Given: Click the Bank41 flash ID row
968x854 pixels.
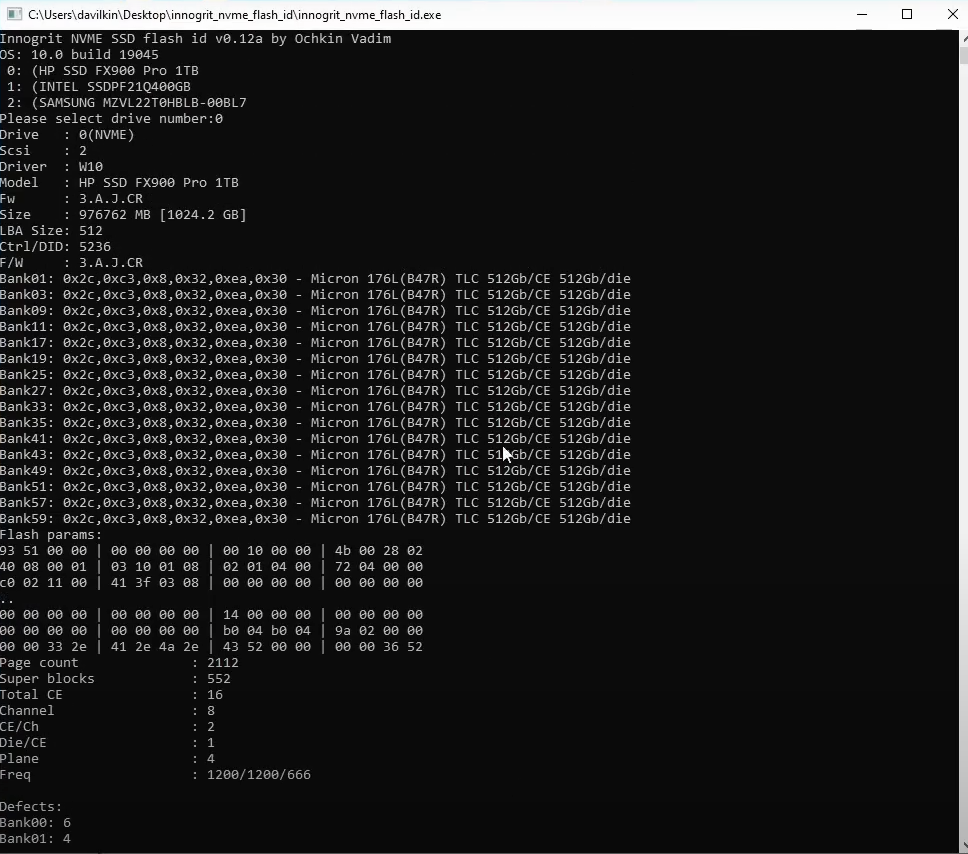Looking at the screenshot, I should coord(315,439).
